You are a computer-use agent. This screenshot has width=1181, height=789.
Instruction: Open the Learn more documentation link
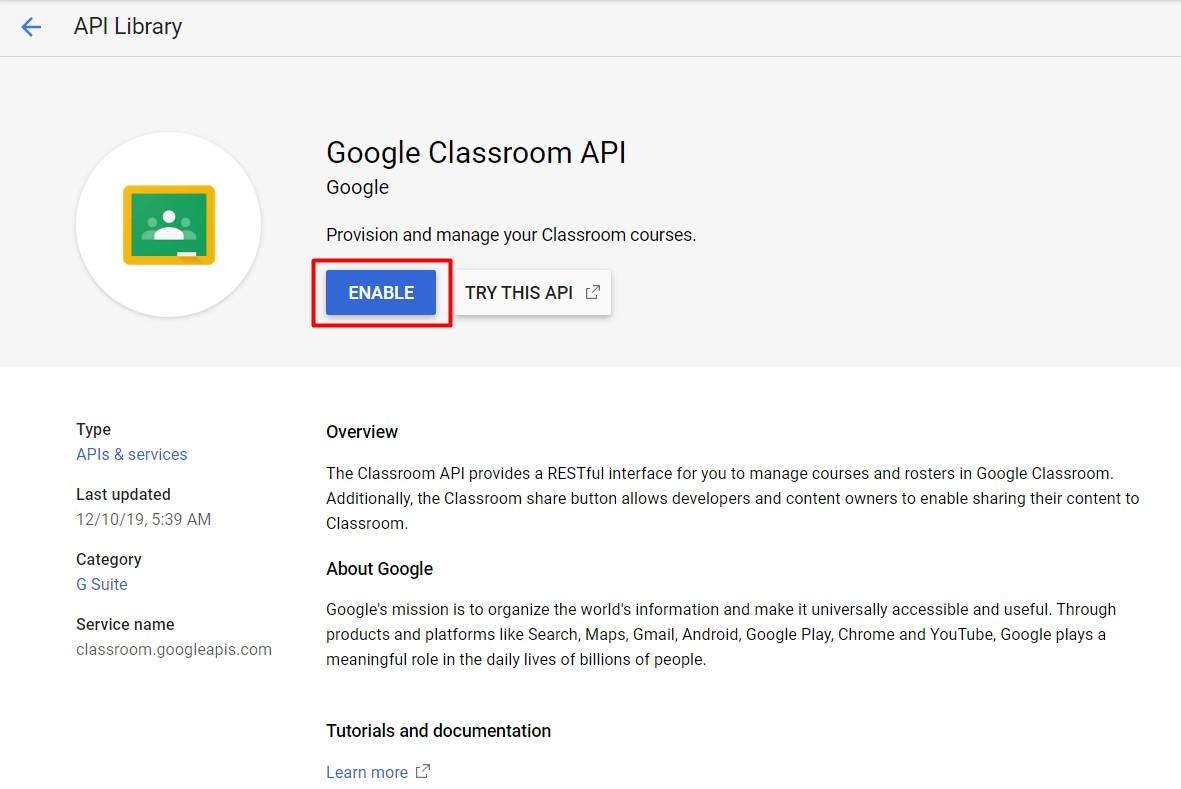366,772
